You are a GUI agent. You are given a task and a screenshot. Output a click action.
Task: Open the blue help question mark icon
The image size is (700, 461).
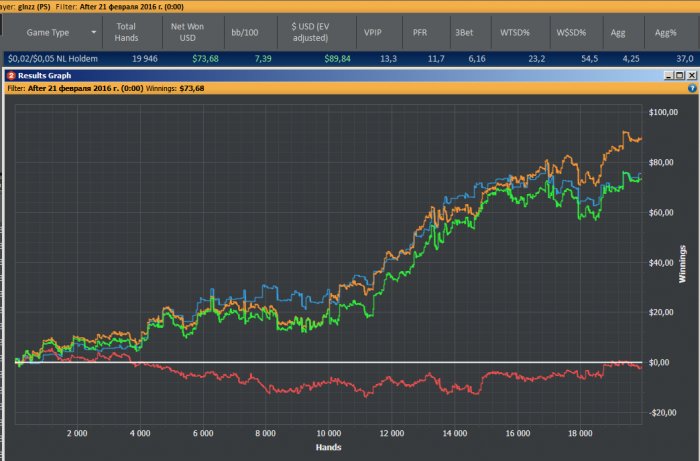691,87
